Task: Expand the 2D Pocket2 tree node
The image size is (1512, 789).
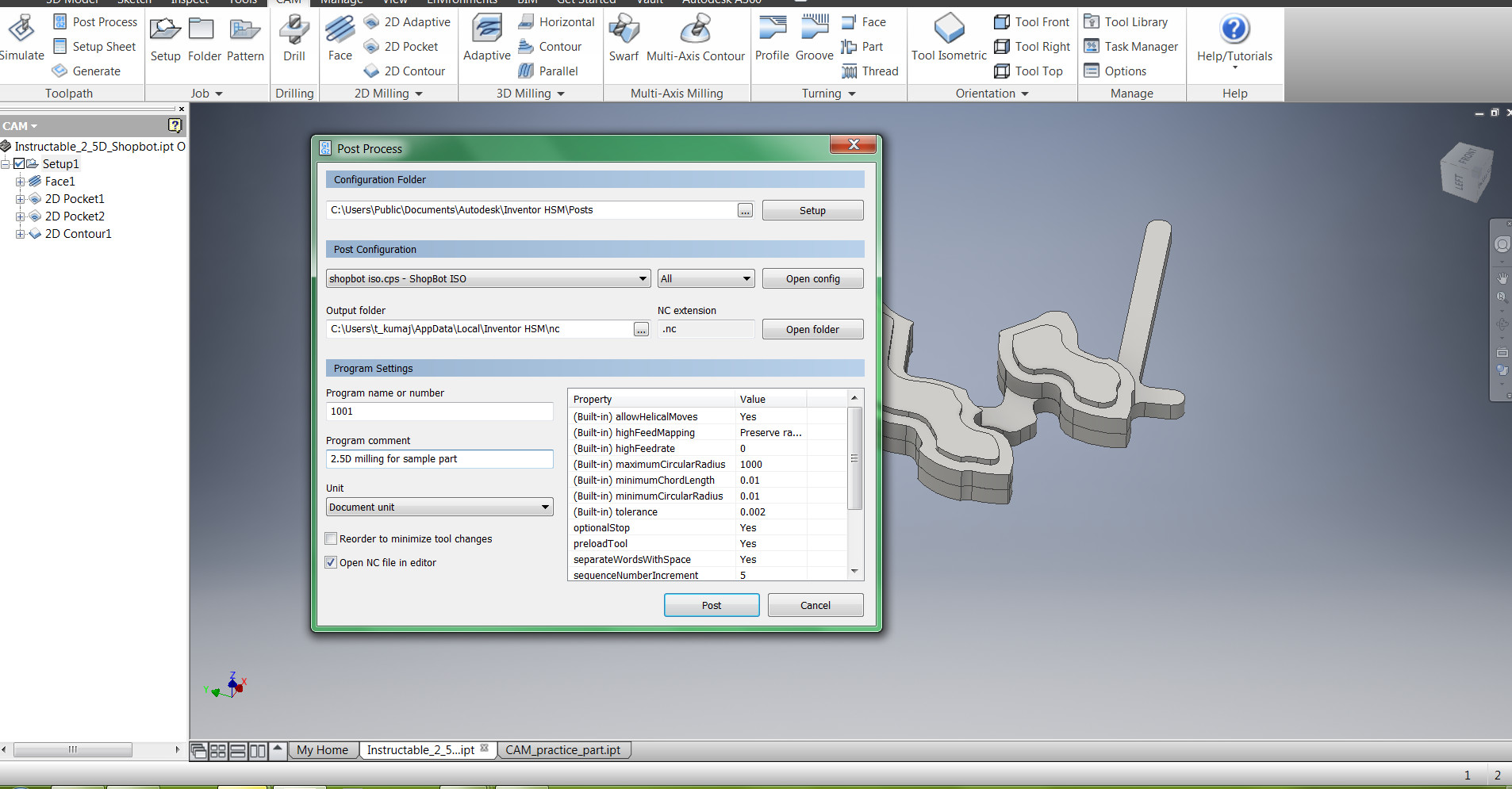Action: pyautogui.click(x=20, y=216)
